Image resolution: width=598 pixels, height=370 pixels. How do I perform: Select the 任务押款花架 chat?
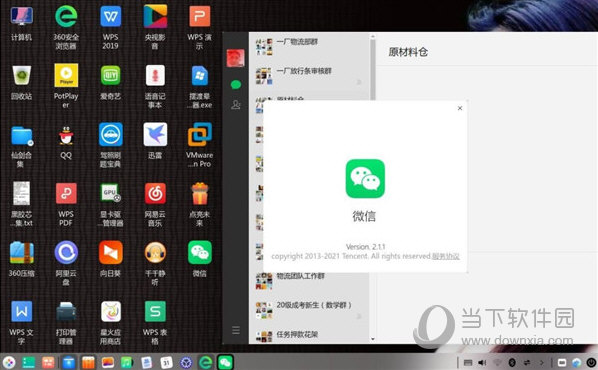(x=309, y=335)
